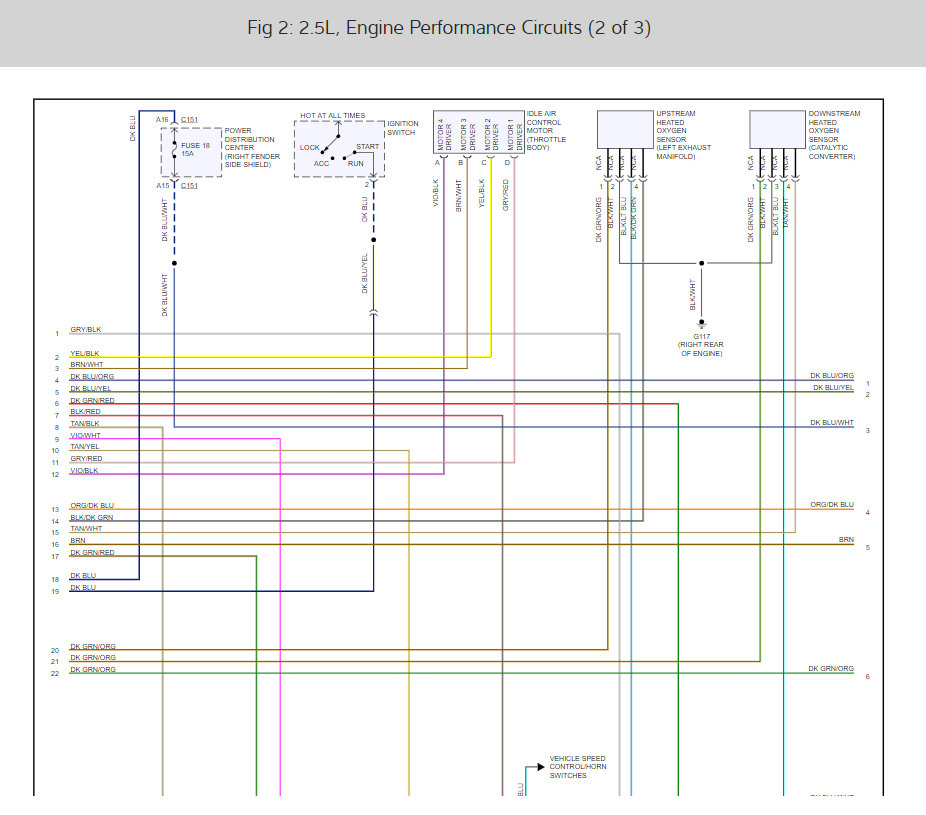Click the MOTOR 4 DRIVER pin label

[x=444, y=134]
